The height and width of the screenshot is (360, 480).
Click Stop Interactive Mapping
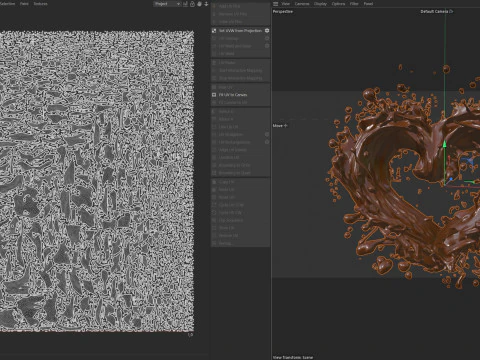click(x=240, y=78)
